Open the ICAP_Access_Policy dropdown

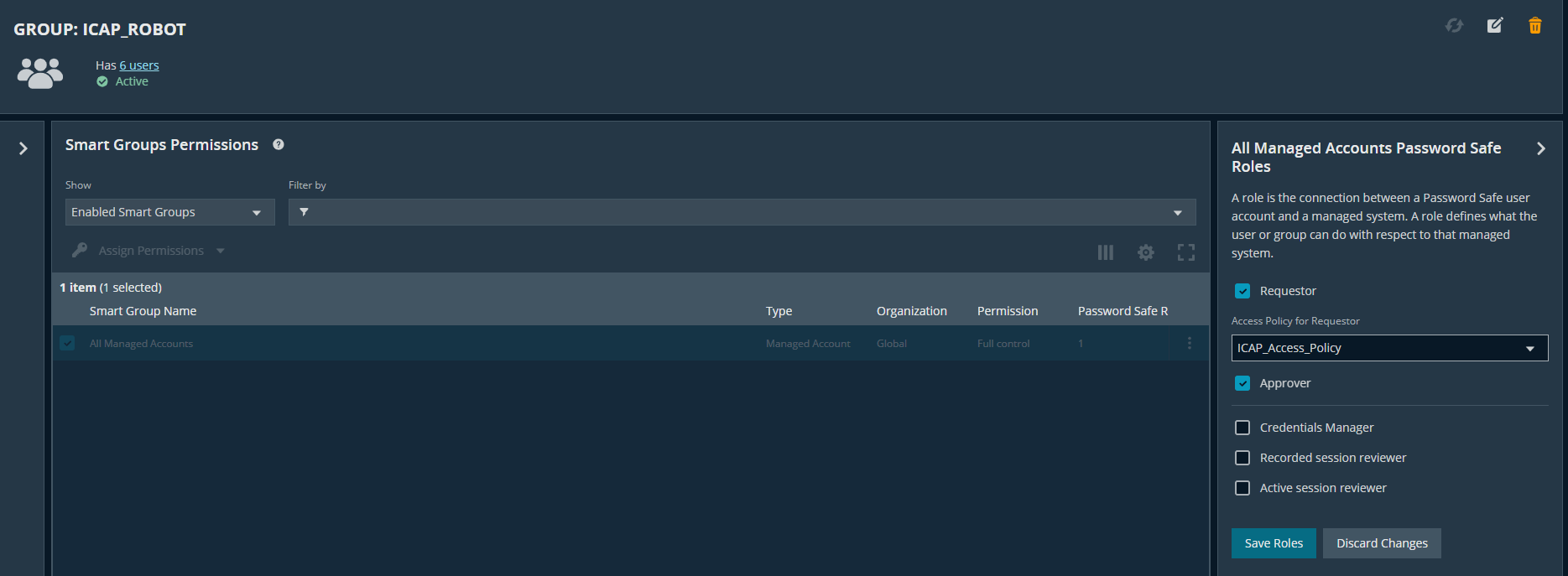pyautogui.click(x=1388, y=348)
